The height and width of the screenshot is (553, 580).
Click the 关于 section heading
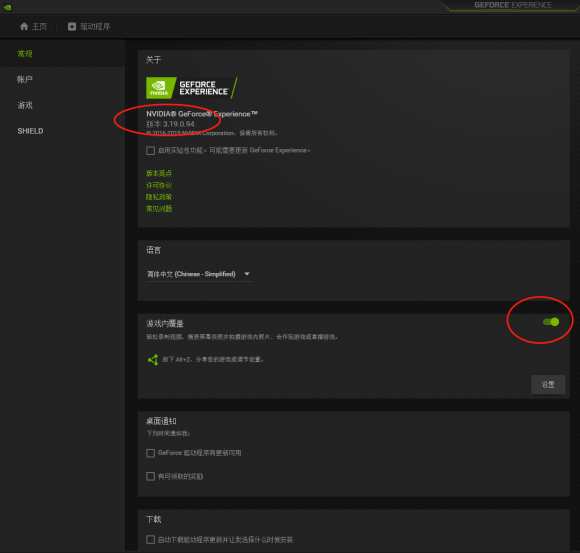154,60
